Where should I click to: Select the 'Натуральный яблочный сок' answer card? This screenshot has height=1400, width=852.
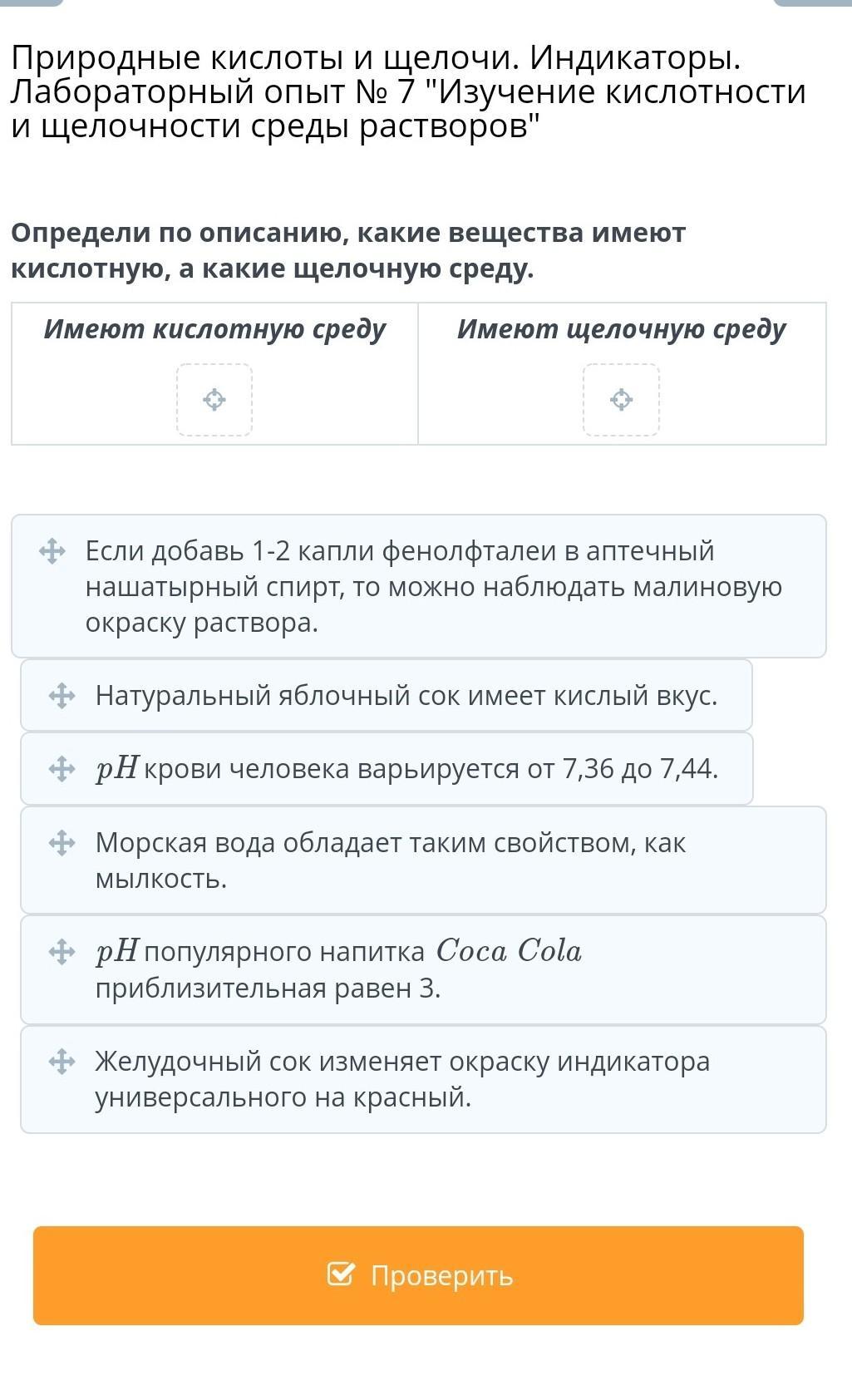[x=406, y=695]
